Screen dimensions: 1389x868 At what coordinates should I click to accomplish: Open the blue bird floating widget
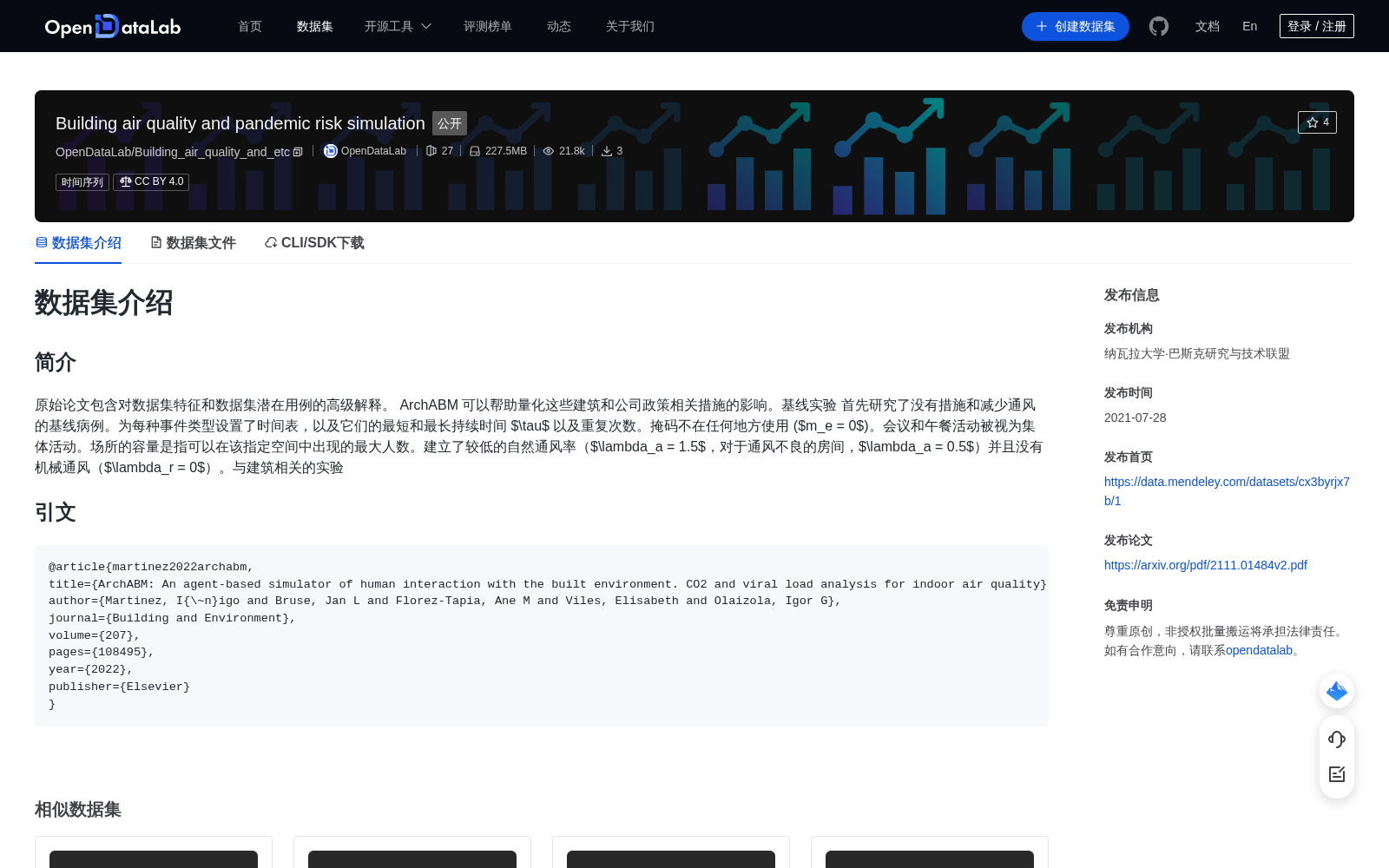point(1337,691)
